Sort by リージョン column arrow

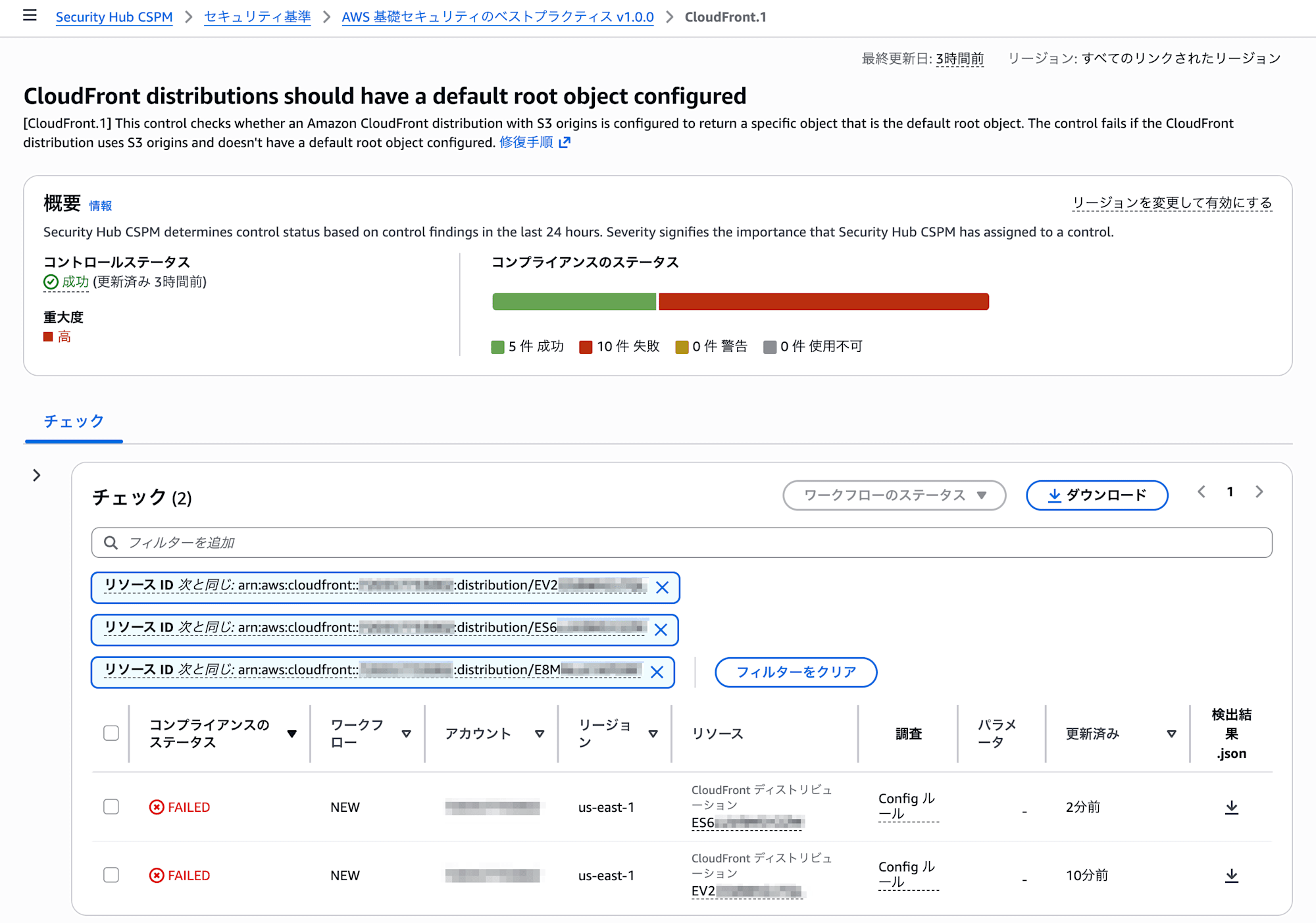[x=653, y=734]
